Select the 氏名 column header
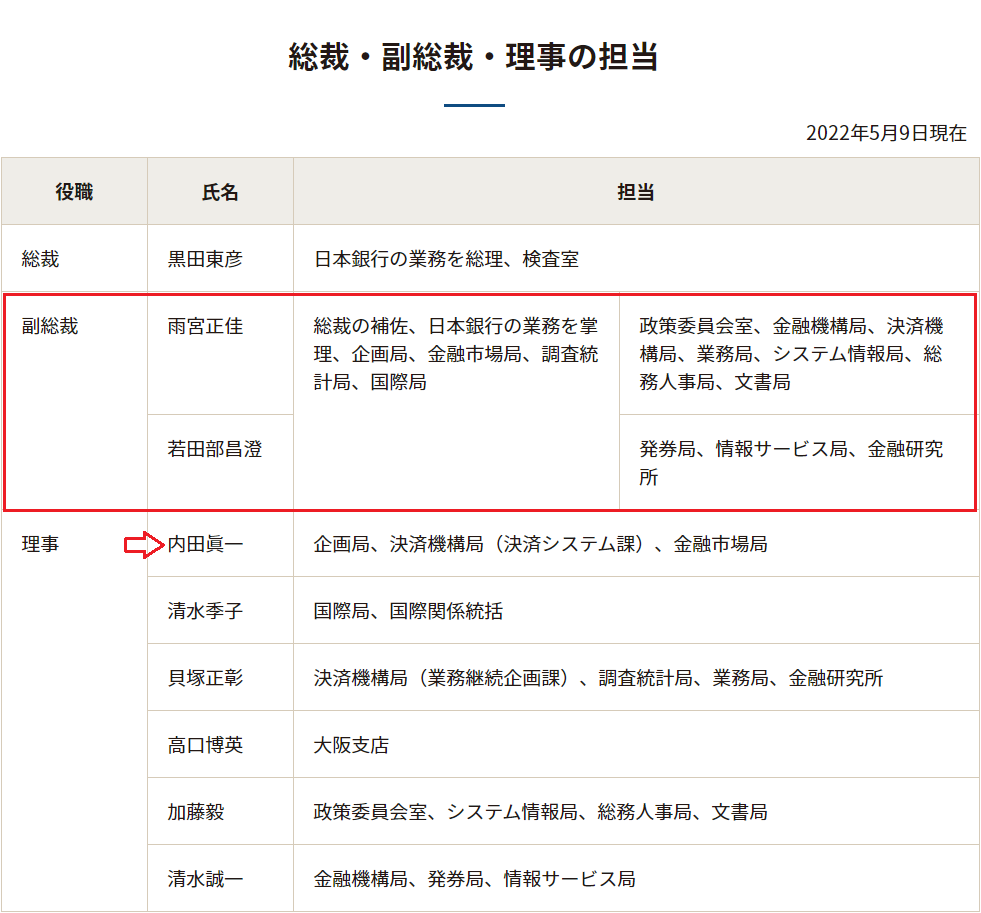 click(x=220, y=192)
